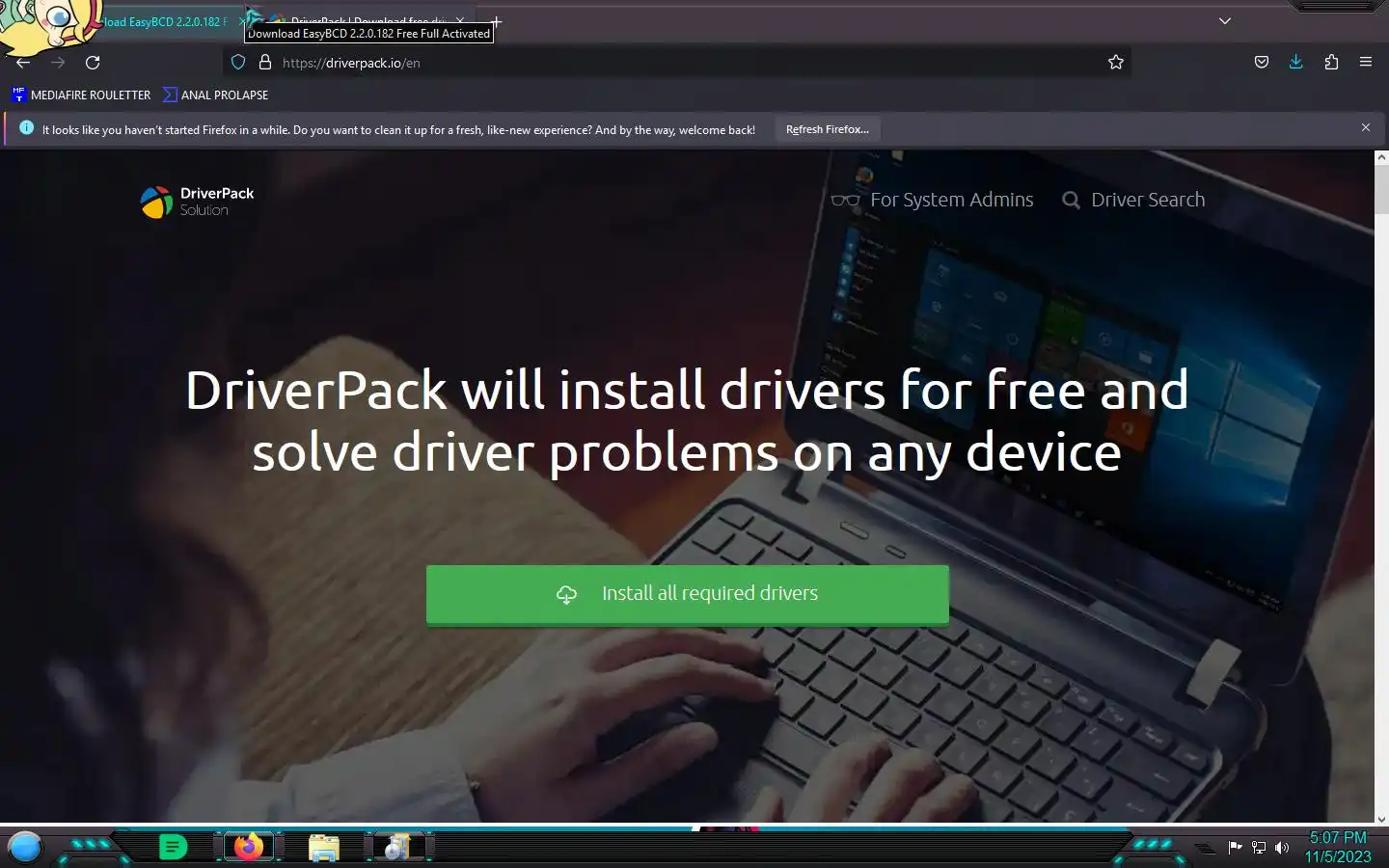Open a new tab with plus button
Image resolution: width=1389 pixels, height=868 pixels.
[x=496, y=21]
